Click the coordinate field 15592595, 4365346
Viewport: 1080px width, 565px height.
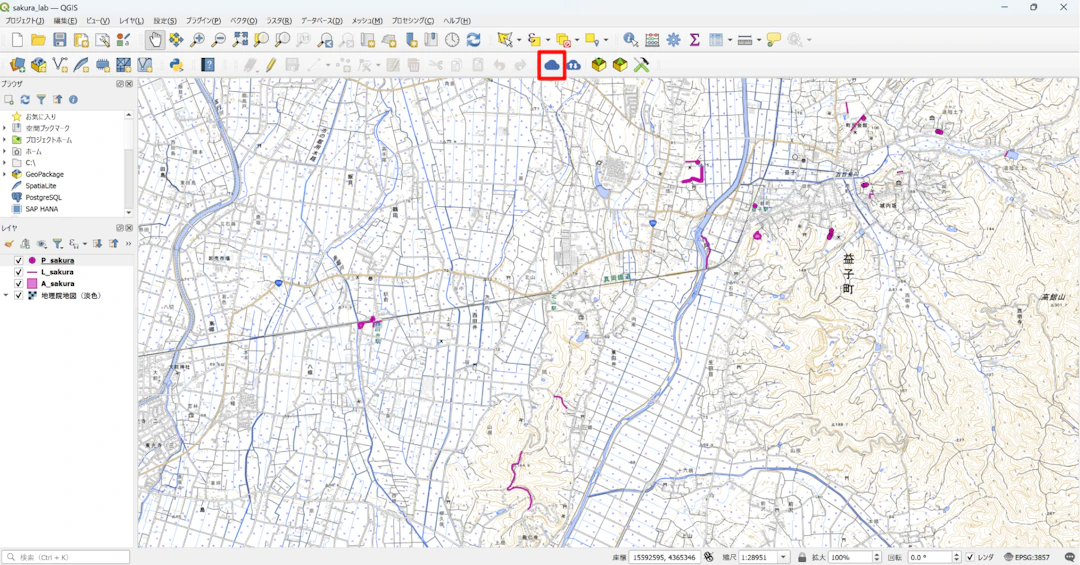664,557
